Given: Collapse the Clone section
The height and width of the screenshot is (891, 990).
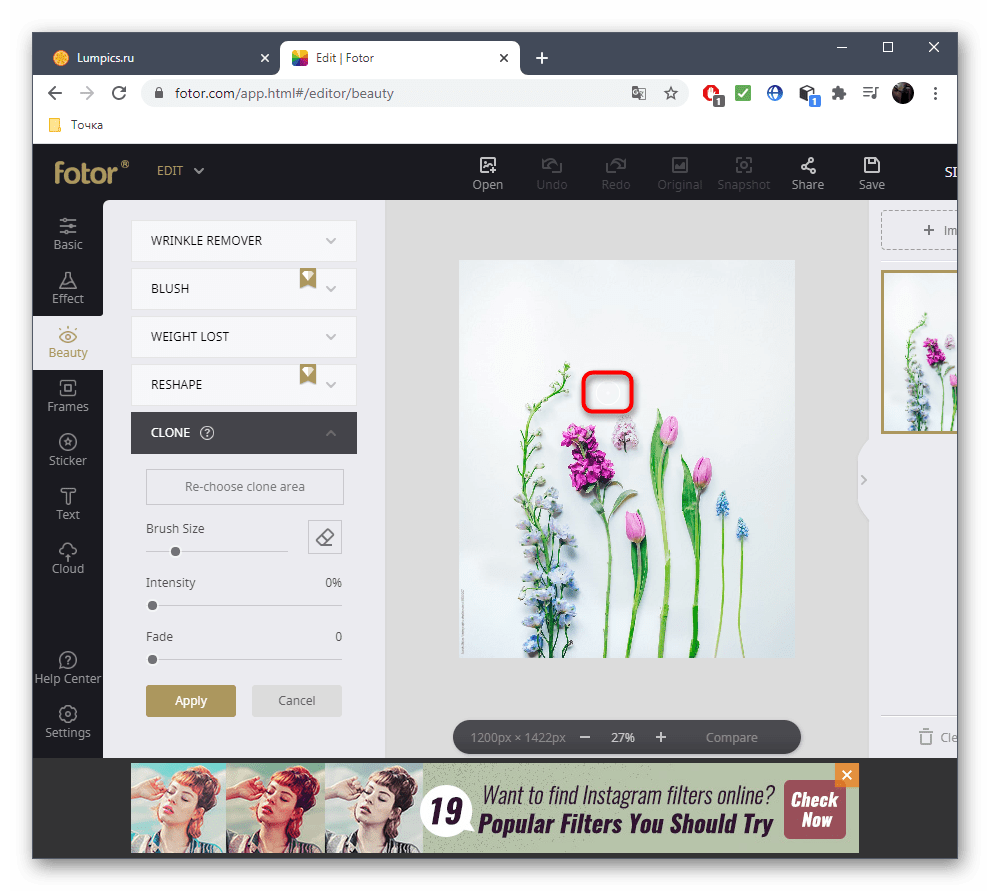Looking at the screenshot, I should pos(331,433).
